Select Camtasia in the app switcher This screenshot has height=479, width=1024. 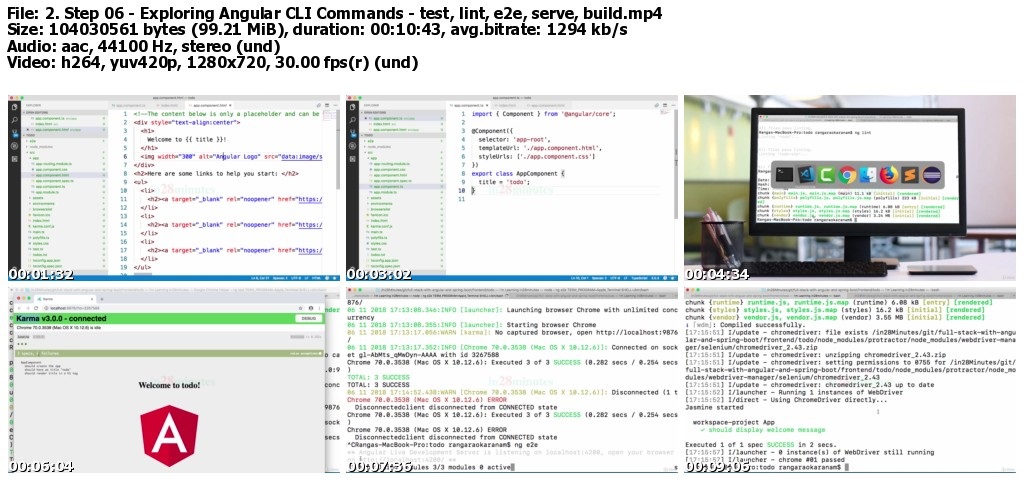(x=826, y=174)
